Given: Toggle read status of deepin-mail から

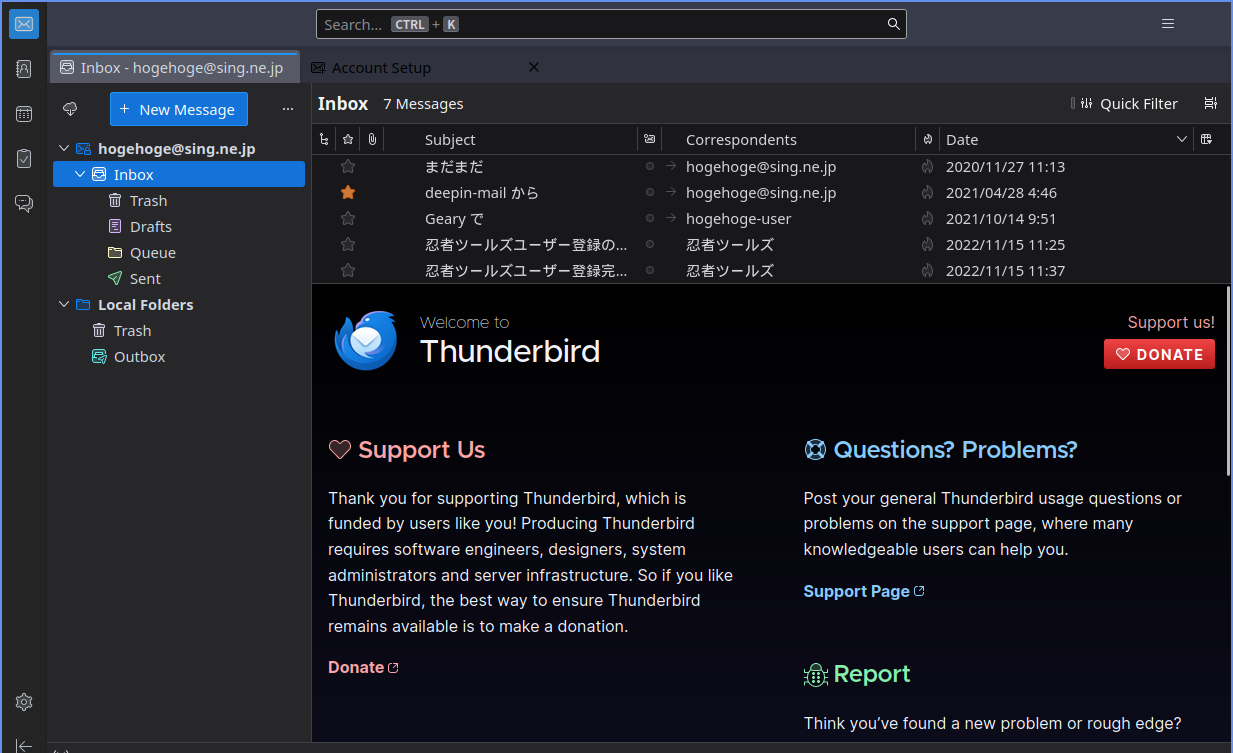Looking at the screenshot, I should pyautogui.click(x=650, y=193).
